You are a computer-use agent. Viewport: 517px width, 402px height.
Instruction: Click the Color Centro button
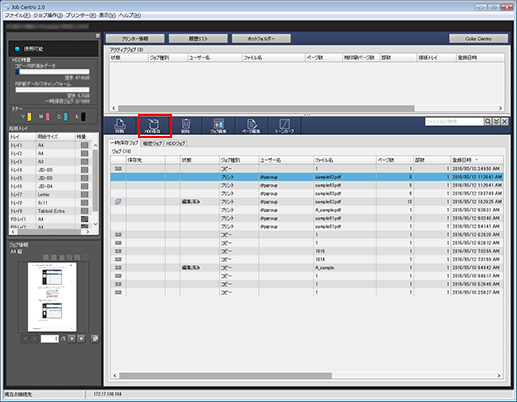click(x=478, y=39)
